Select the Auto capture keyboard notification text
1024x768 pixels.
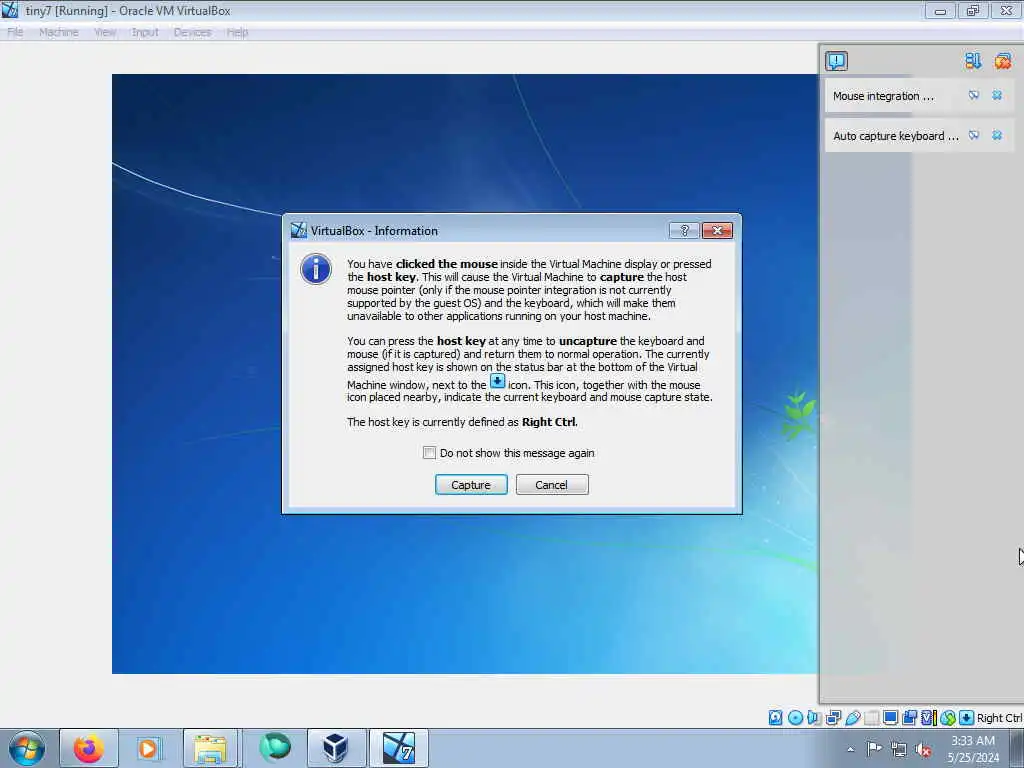tap(895, 136)
